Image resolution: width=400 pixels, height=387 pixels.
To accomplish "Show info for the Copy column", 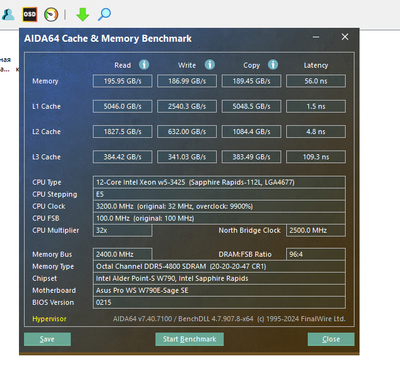I will 273,65.
